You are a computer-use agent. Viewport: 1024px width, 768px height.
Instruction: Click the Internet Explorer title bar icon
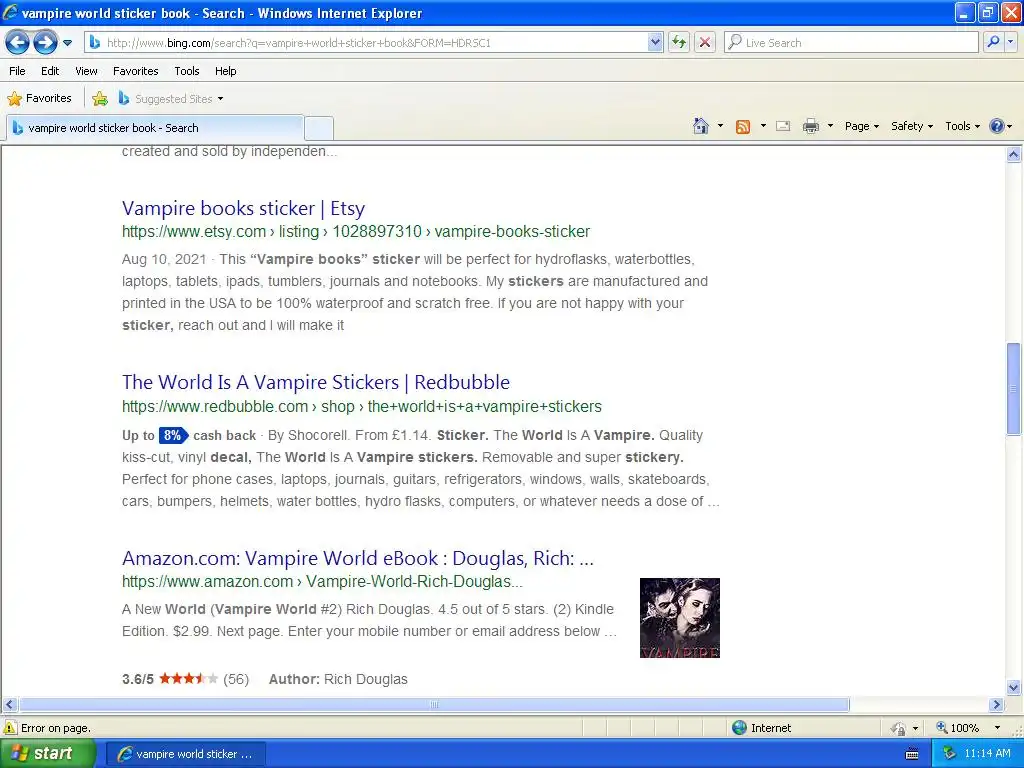click(10, 12)
